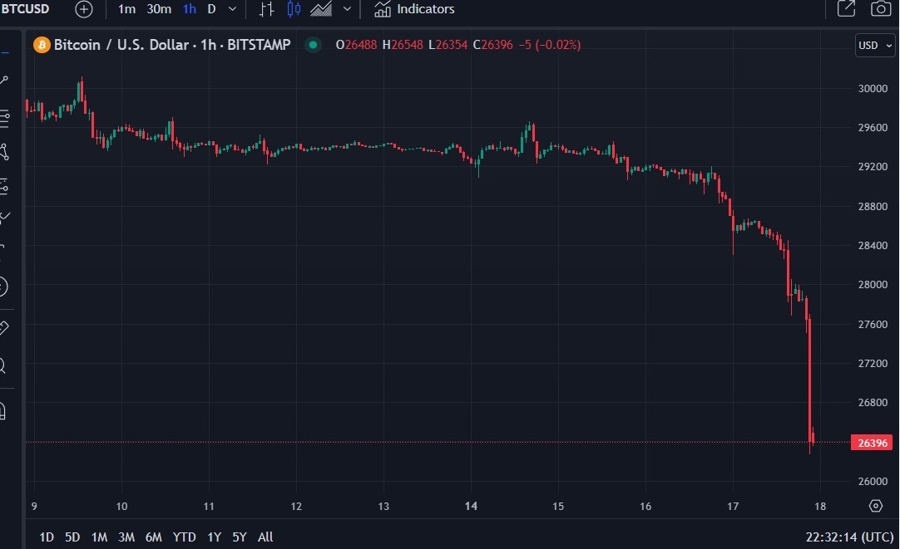Expand the chart style dropdown chevron
The width and height of the screenshot is (900, 549).
(x=347, y=9)
